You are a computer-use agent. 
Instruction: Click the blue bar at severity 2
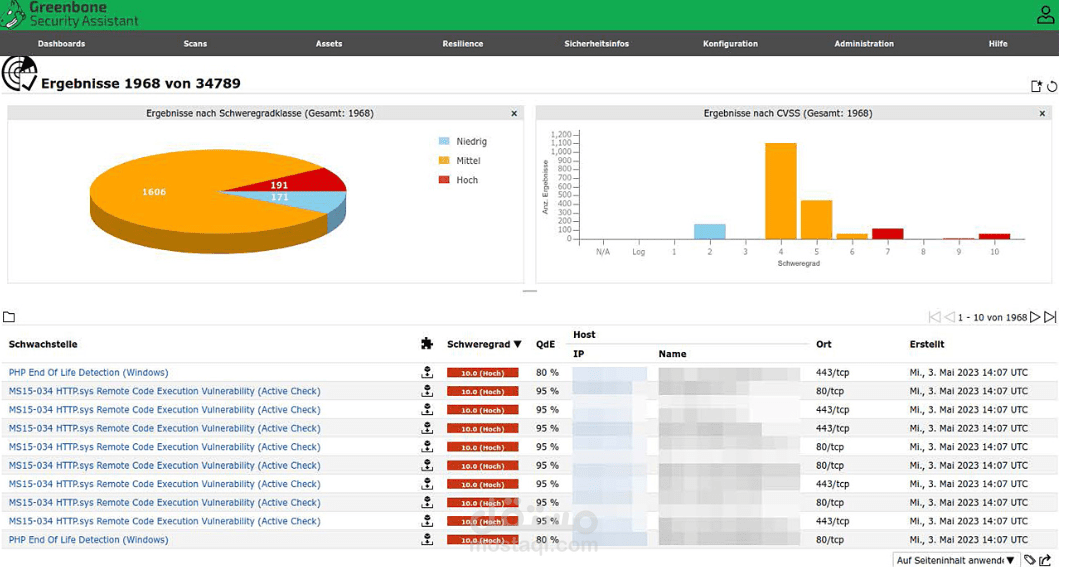click(x=710, y=232)
